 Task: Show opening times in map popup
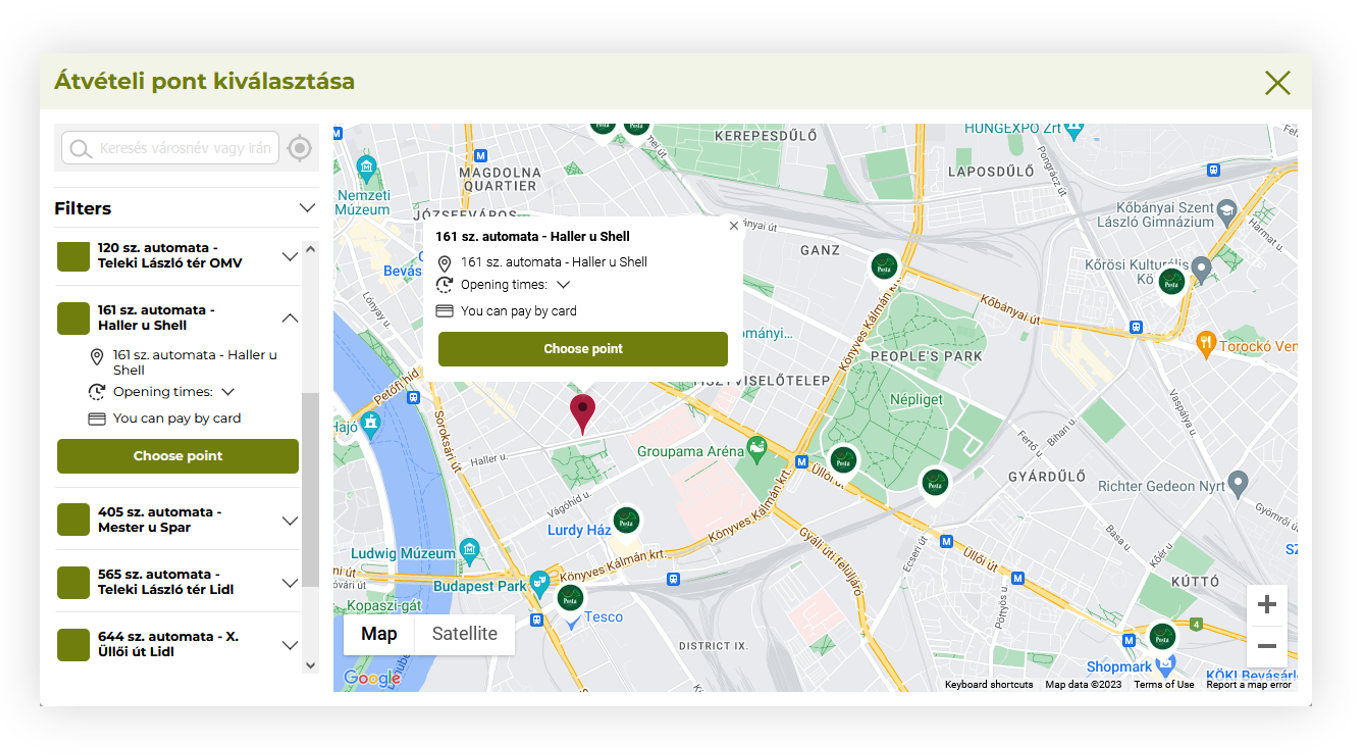click(563, 285)
